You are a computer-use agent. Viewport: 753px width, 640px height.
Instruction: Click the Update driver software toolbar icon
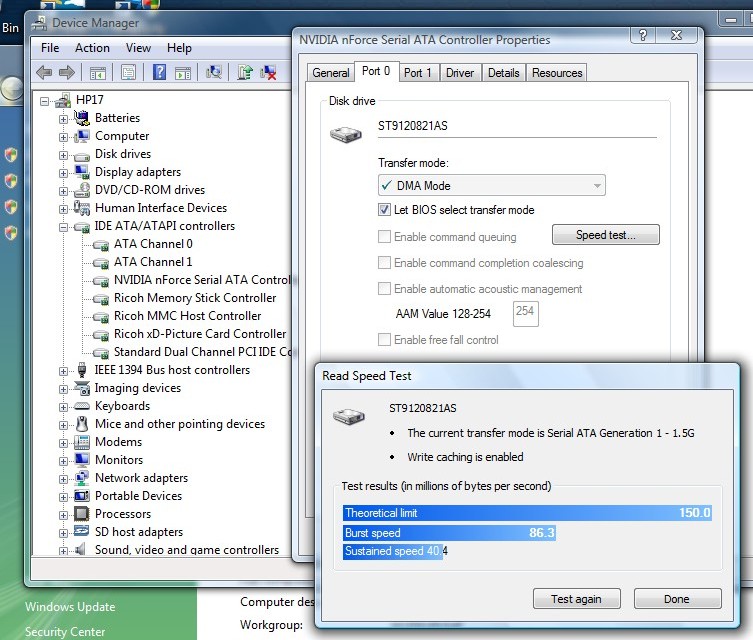coord(245,72)
